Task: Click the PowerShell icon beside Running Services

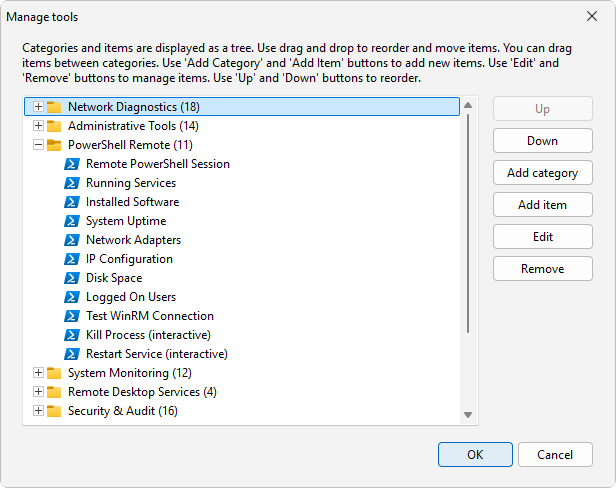Action: 72,183
